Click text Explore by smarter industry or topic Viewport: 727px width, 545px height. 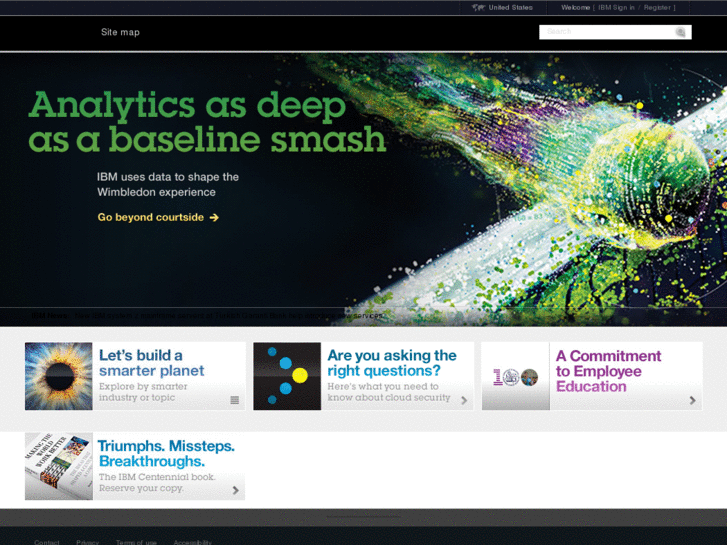click(x=143, y=392)
